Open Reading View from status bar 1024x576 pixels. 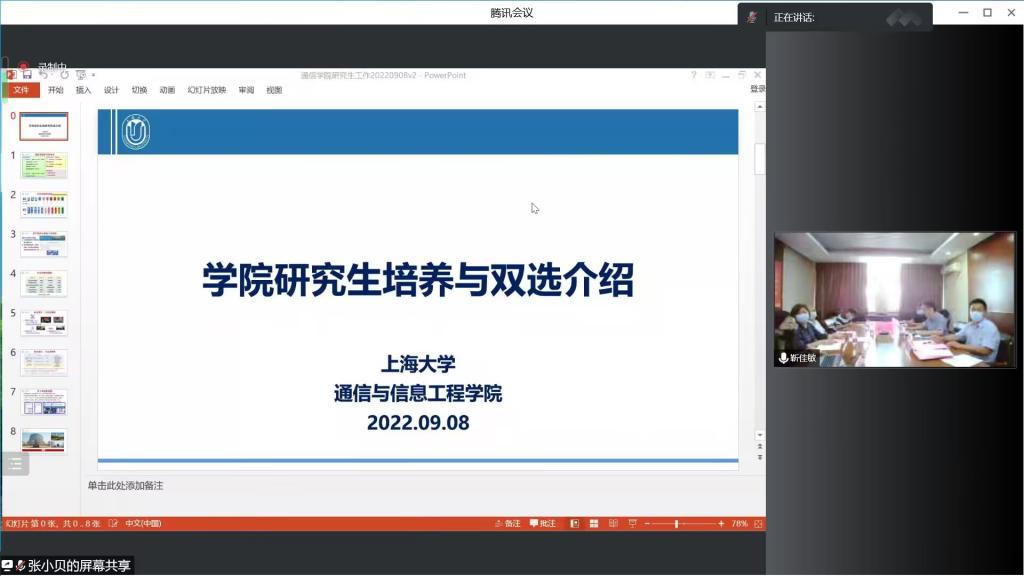pyautogui.click(x=612, y=523)
